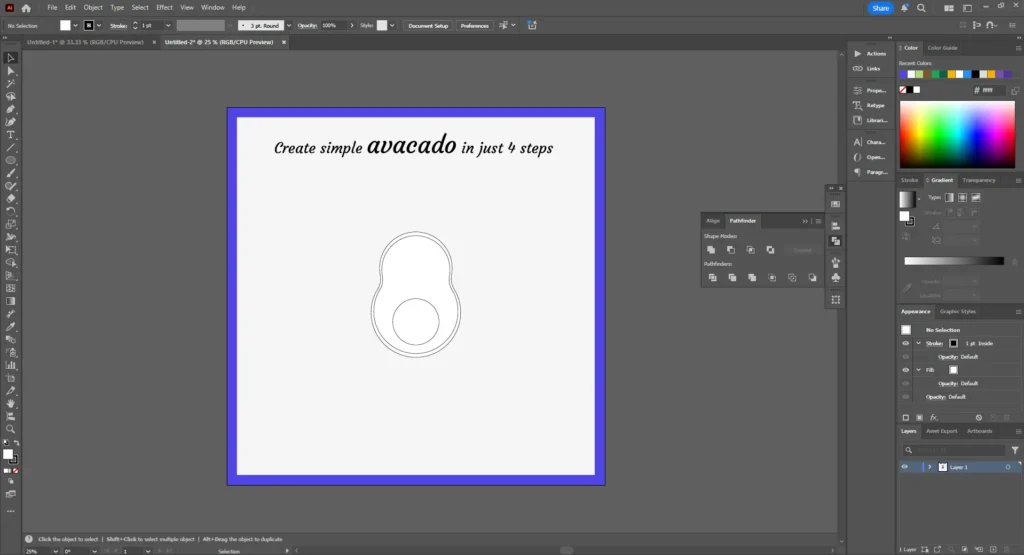Switch to the Align tab
Viewport: 1024px width, 555px height.
(712, 221)
